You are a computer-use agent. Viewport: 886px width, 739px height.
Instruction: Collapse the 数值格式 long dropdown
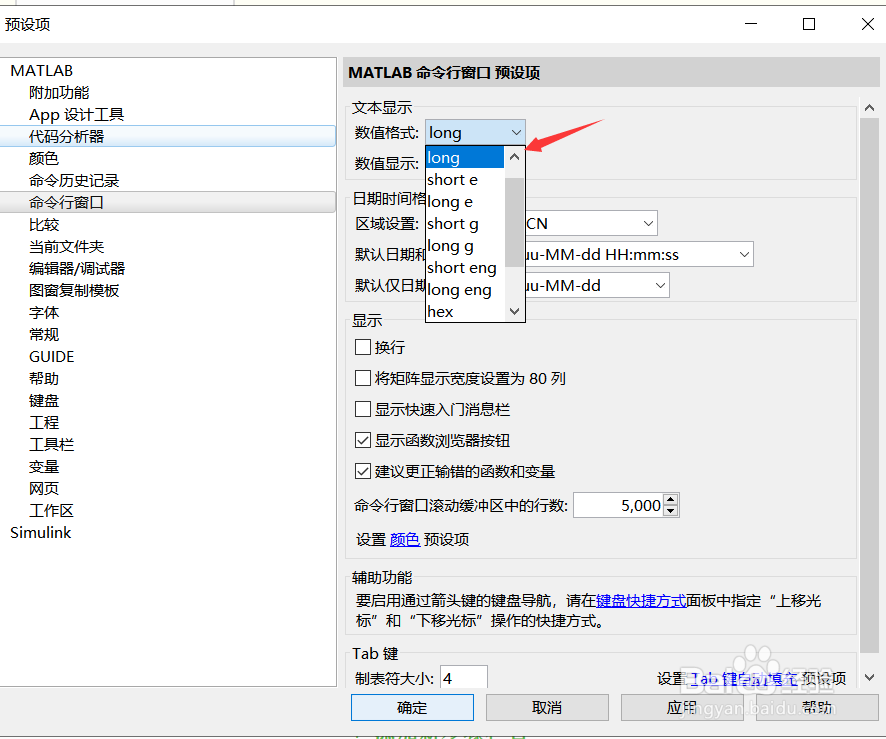[475, 132]
